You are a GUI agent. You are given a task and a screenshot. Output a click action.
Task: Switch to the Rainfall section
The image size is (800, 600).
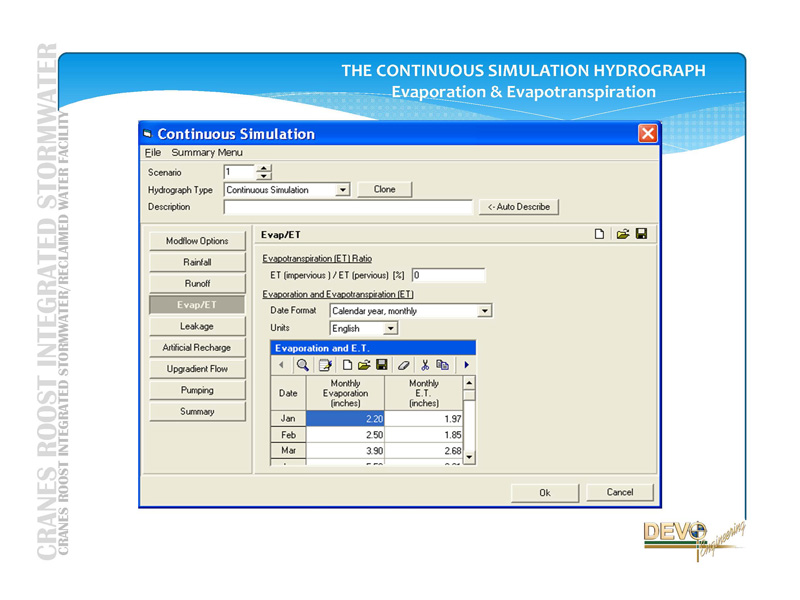tap(197, 262)
